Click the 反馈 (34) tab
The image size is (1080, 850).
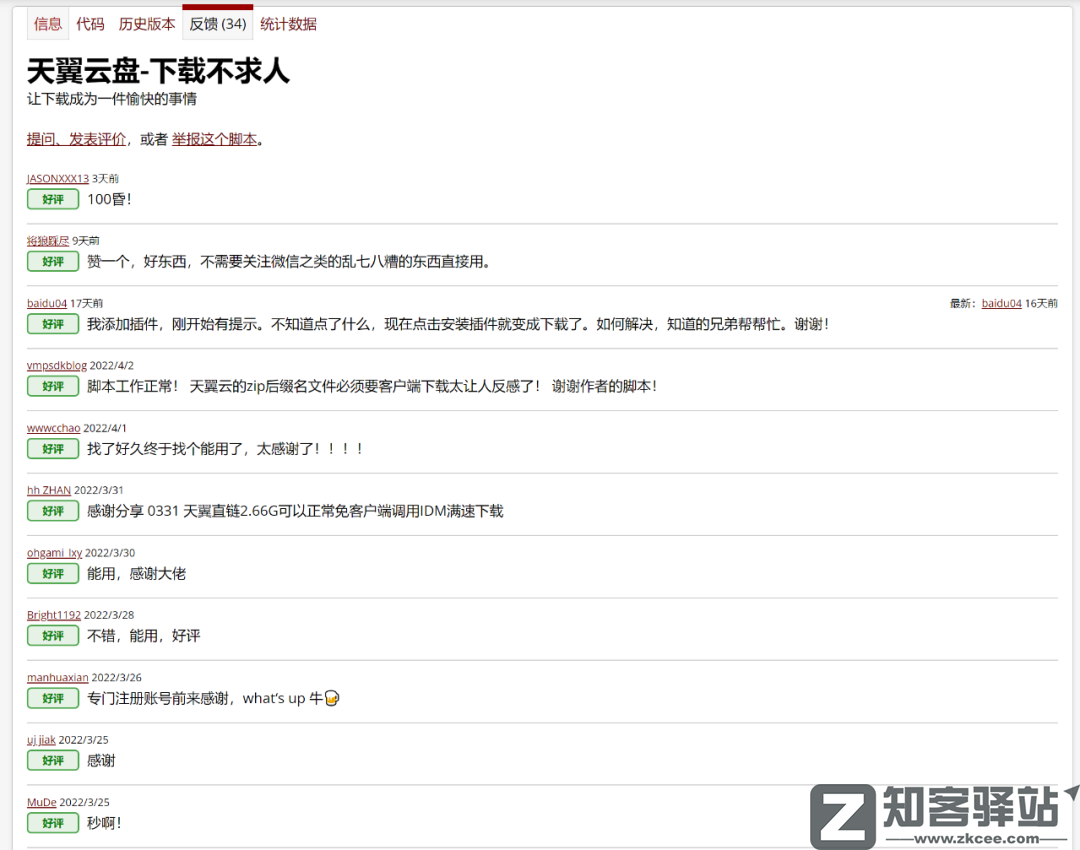coord(217,23)
